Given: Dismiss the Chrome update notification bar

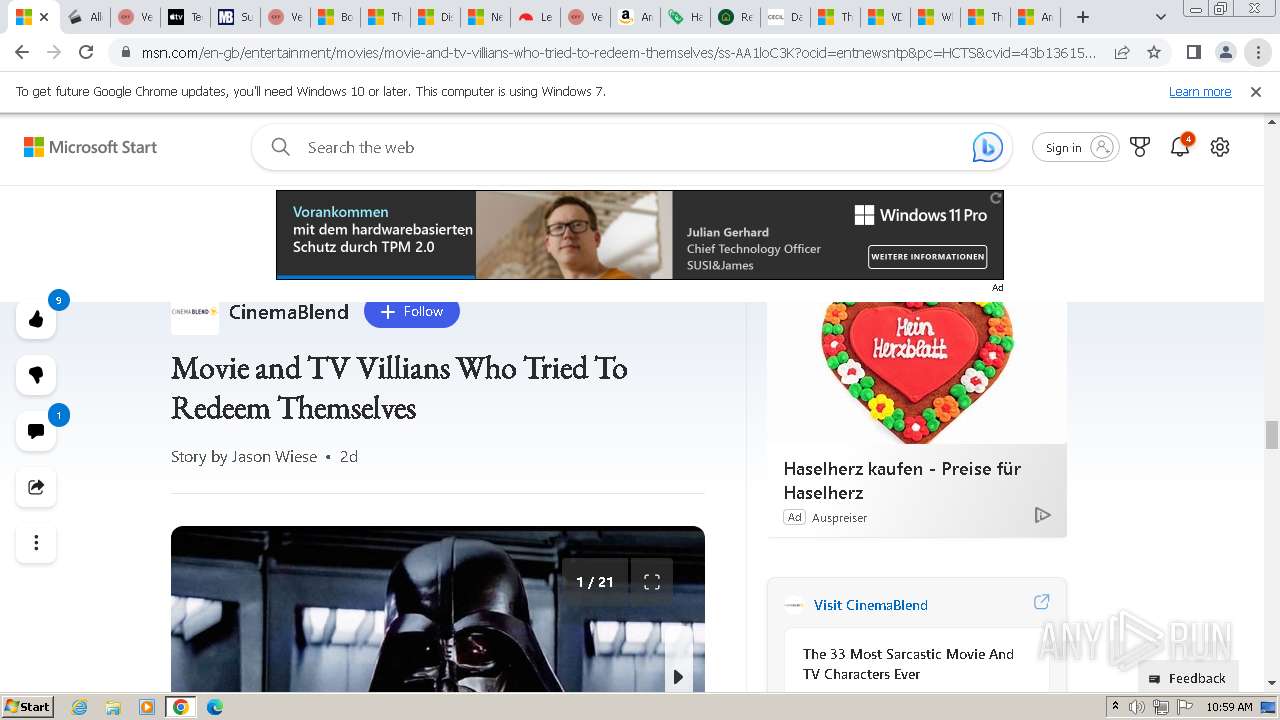Looking at the screenshot, I should point(1256,91).
